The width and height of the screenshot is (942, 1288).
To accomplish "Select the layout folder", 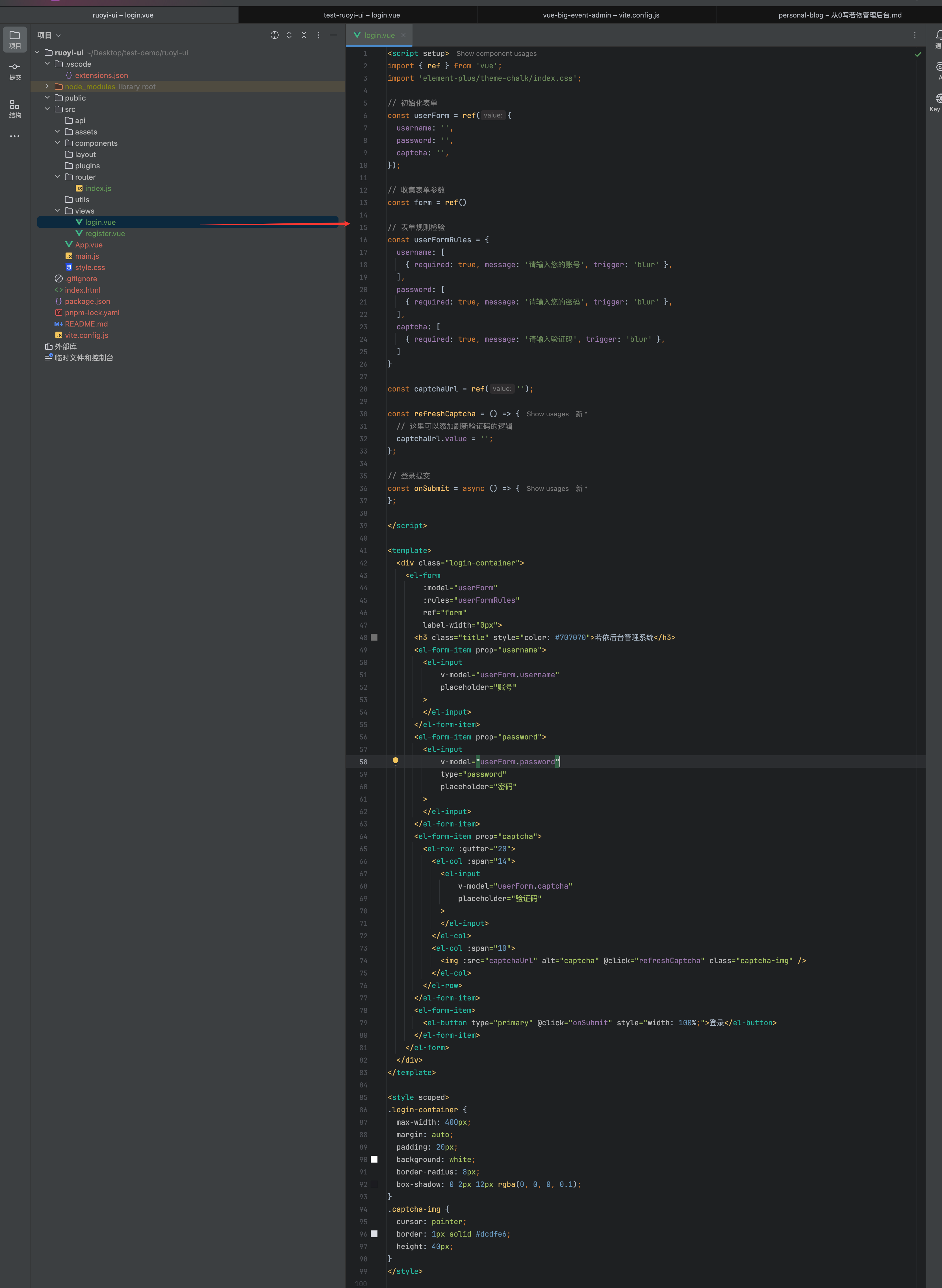I will pos(85,155).
